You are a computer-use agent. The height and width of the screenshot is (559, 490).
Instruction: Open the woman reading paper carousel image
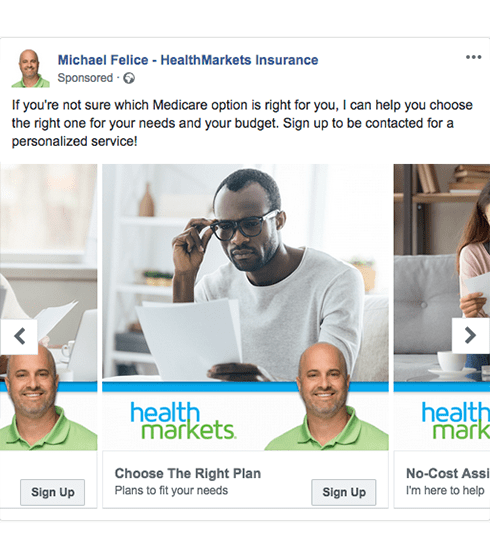[x=442, y=273]
